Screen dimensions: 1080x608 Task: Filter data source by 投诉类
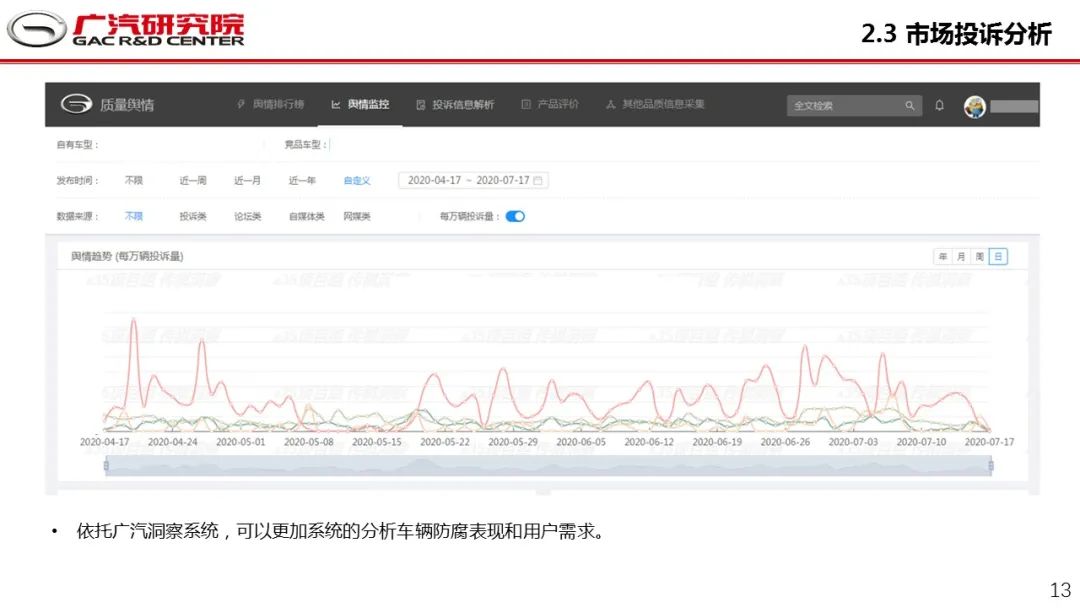click(193, 216)
